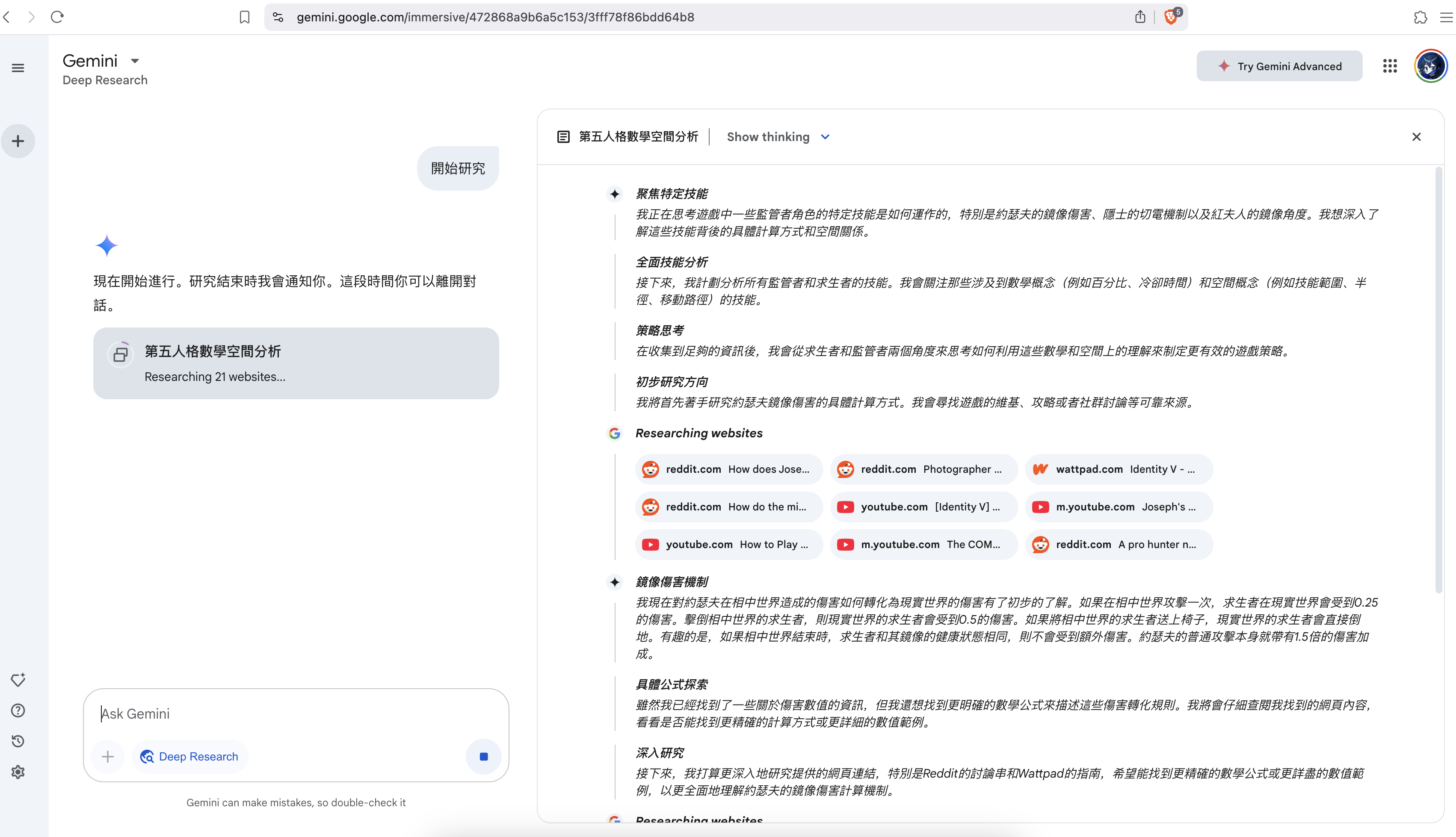Open the Google apps grid
Screen dimensions: 1456x837
tap(1389, 66)
